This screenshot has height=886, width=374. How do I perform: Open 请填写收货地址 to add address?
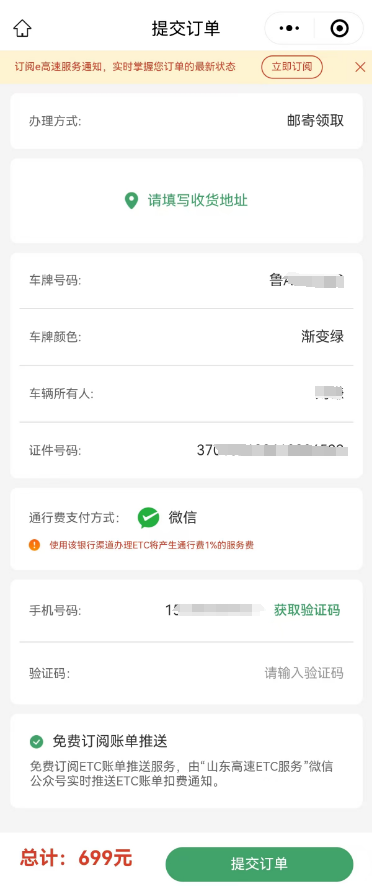198,201
